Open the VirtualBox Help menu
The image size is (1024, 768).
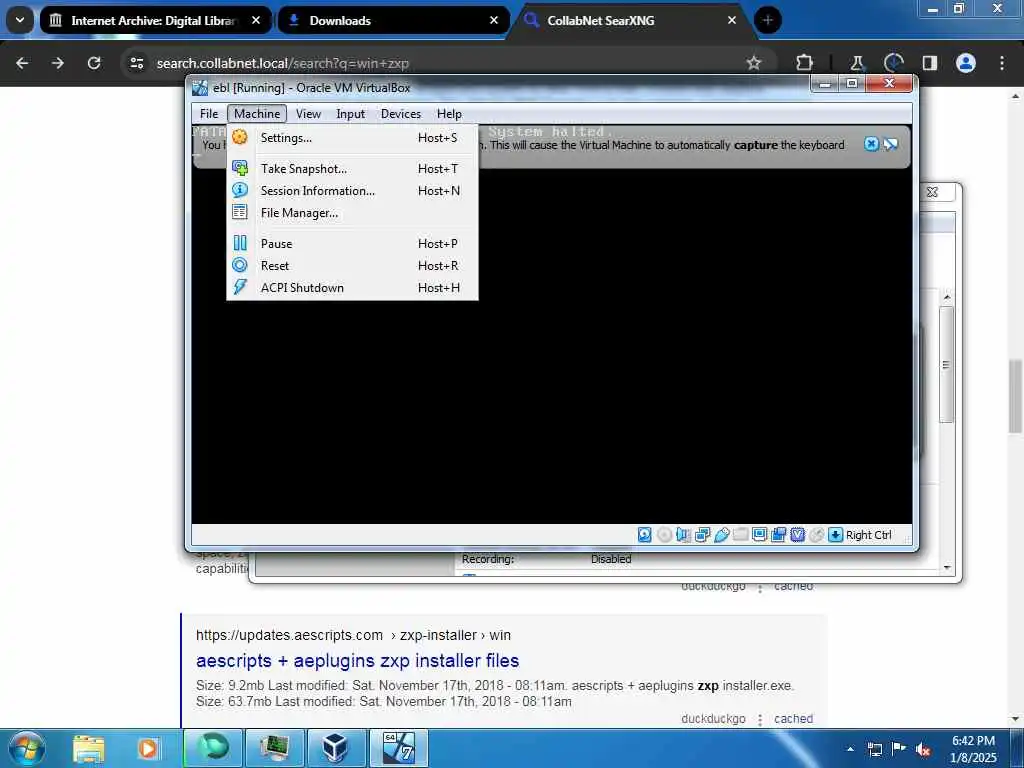(x=449, y=114)
